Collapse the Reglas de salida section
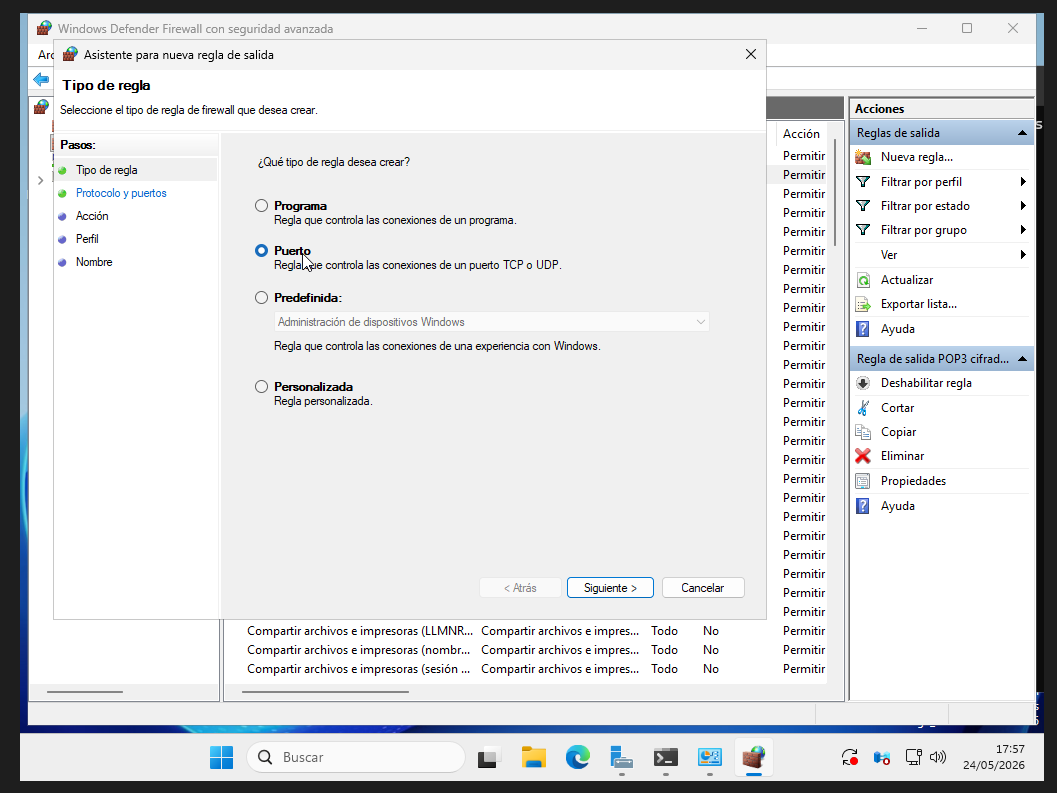 1022,133
